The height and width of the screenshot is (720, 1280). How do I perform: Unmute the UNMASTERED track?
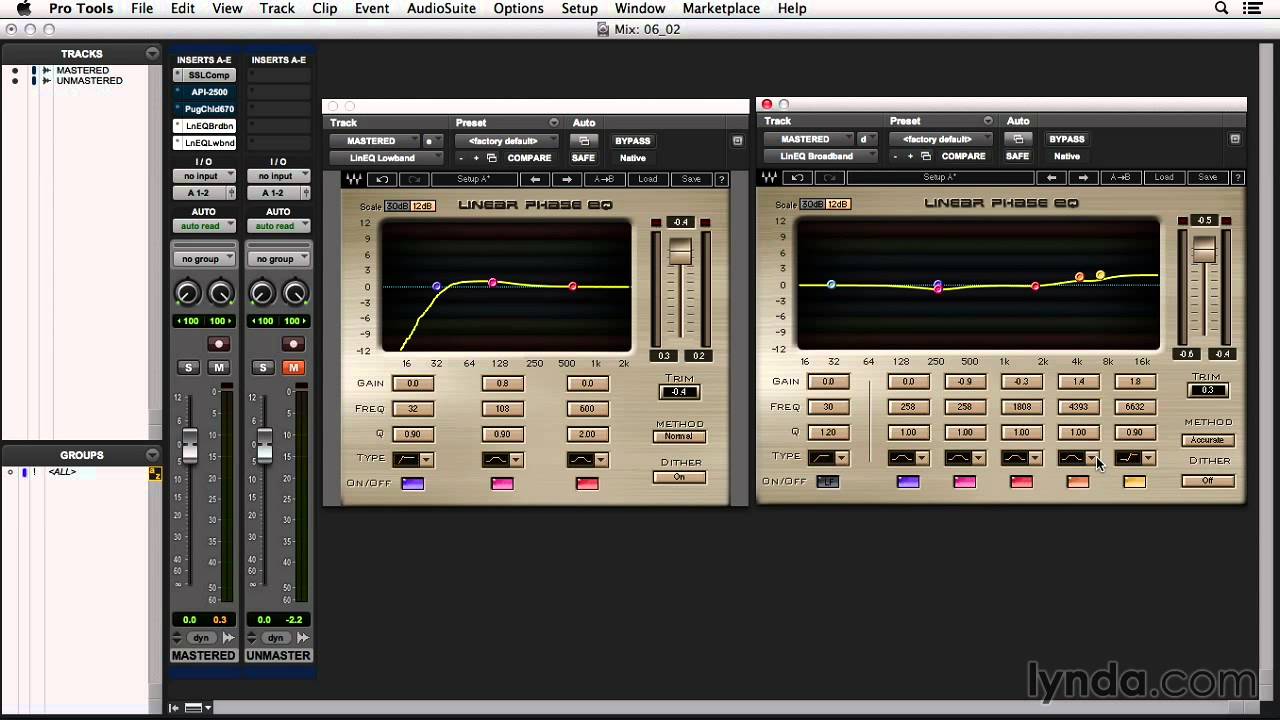[293, 368]
